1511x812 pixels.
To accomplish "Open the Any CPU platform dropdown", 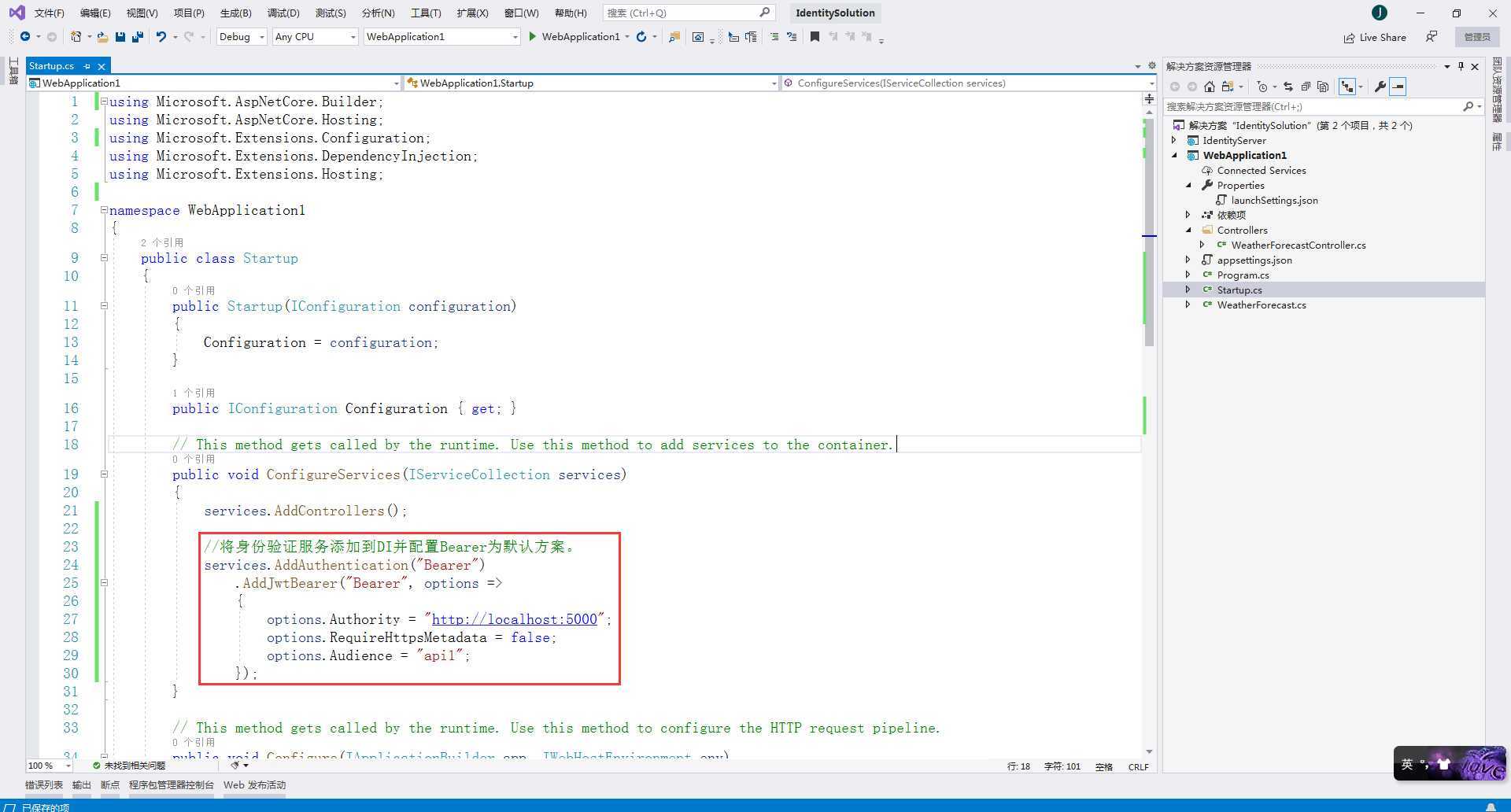I will pos(315,37).
